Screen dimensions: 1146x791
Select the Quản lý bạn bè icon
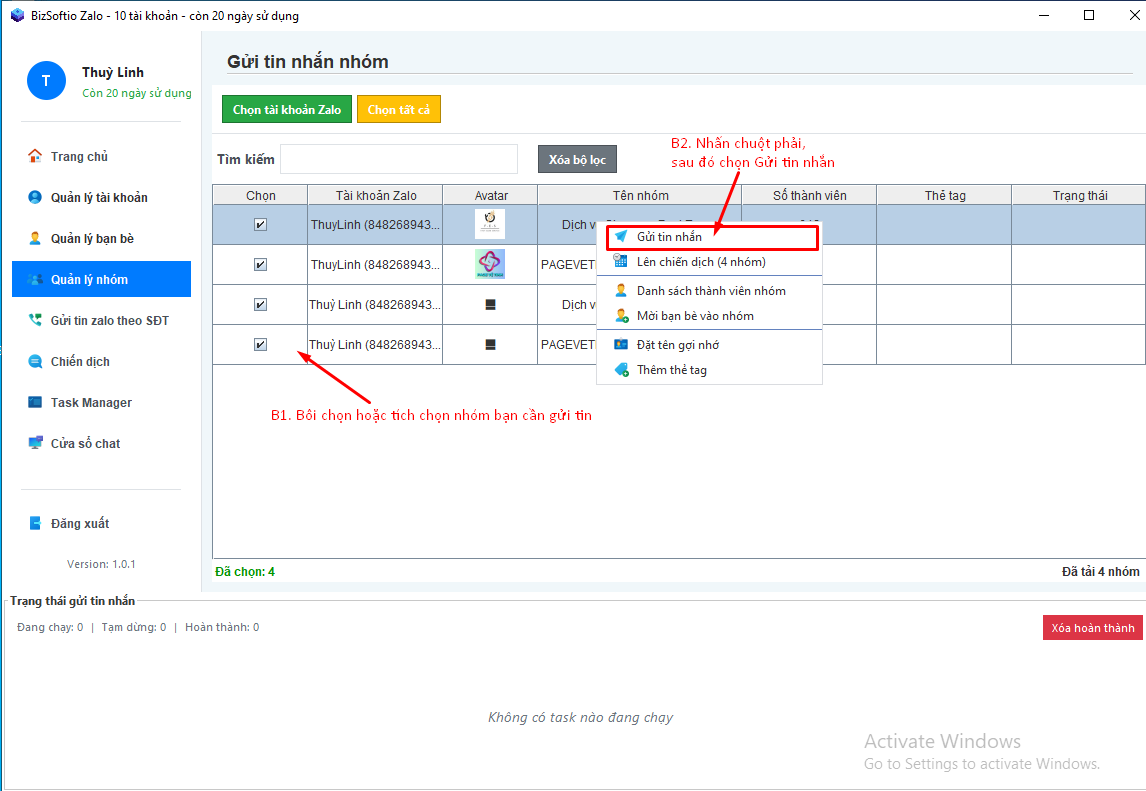pos(35,238)
